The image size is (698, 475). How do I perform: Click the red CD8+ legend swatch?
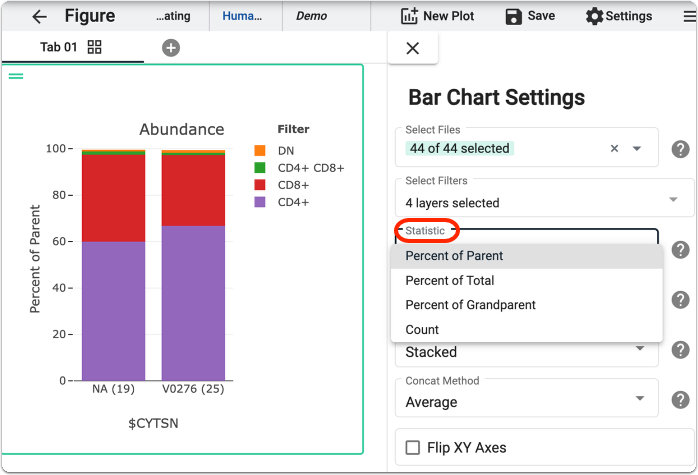click(x=260, y=185)
